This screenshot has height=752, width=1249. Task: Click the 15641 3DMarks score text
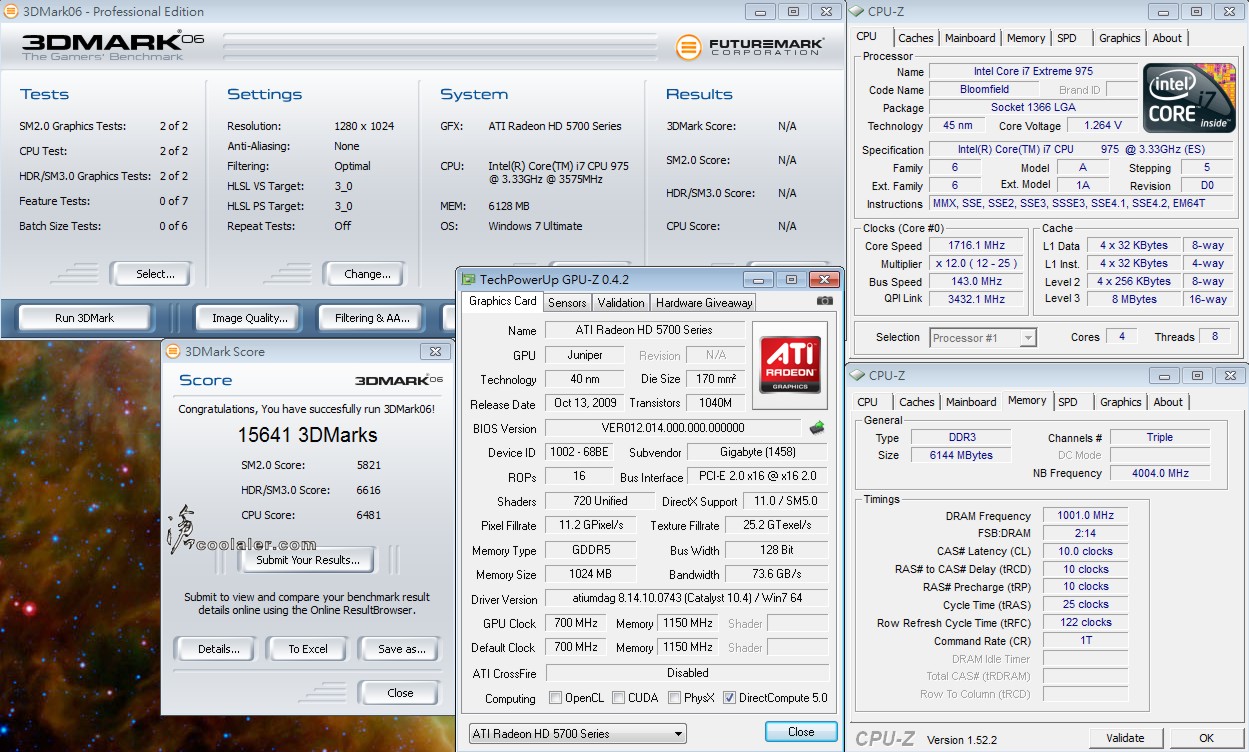coord(307,435)
